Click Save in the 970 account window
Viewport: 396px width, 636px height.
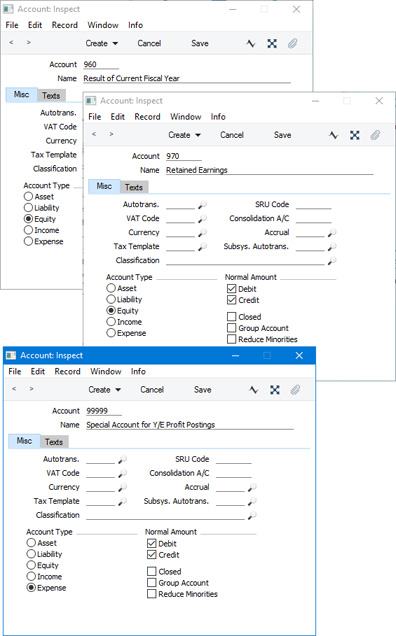(282, 135)
